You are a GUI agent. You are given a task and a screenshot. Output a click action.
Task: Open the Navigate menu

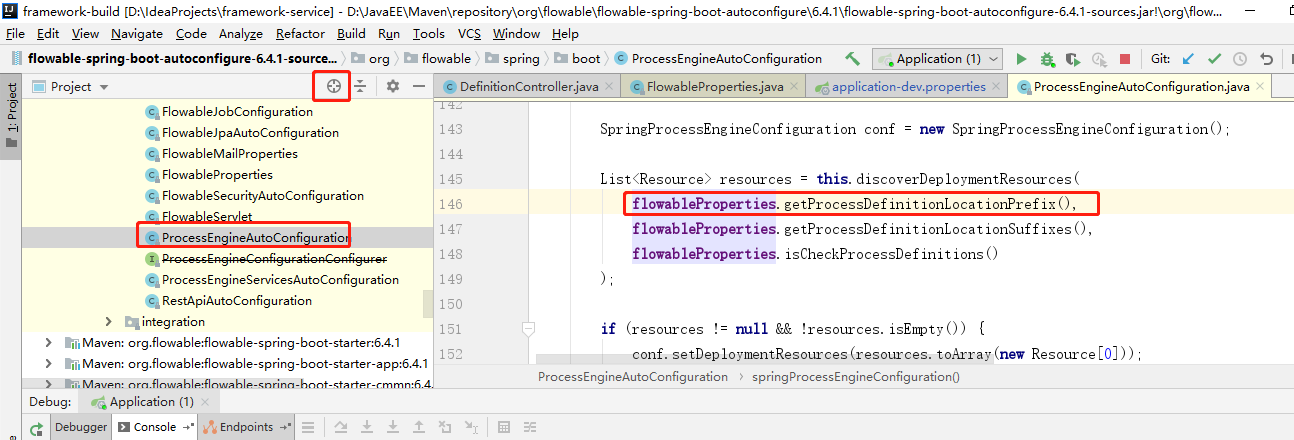coord(137,34)
